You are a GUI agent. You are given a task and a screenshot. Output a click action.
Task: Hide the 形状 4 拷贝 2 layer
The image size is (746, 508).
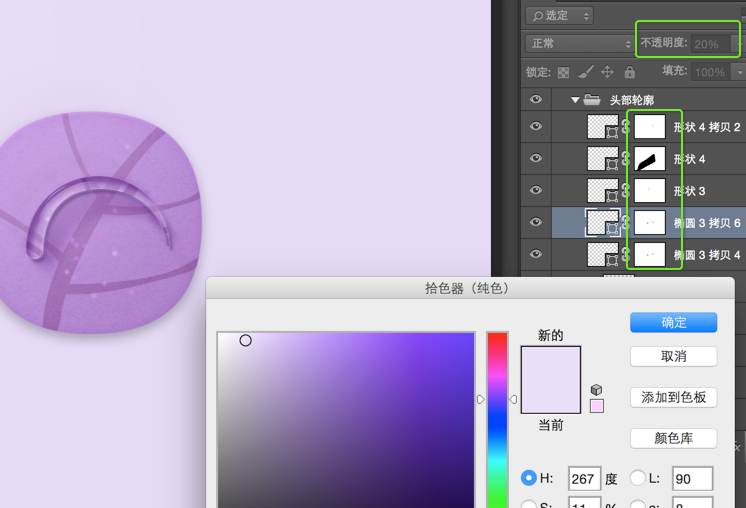coord(536,126)
